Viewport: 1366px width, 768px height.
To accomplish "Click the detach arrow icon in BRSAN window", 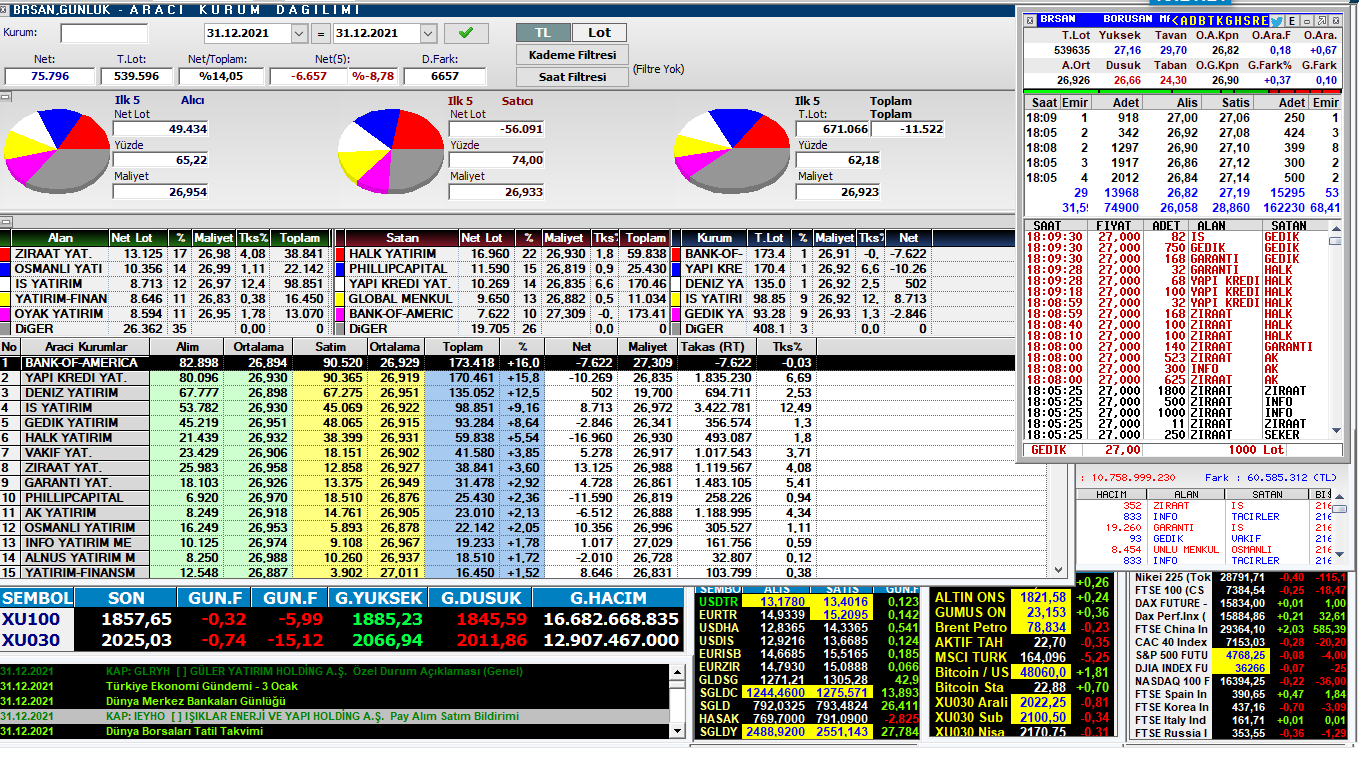I will [1321, 20].
